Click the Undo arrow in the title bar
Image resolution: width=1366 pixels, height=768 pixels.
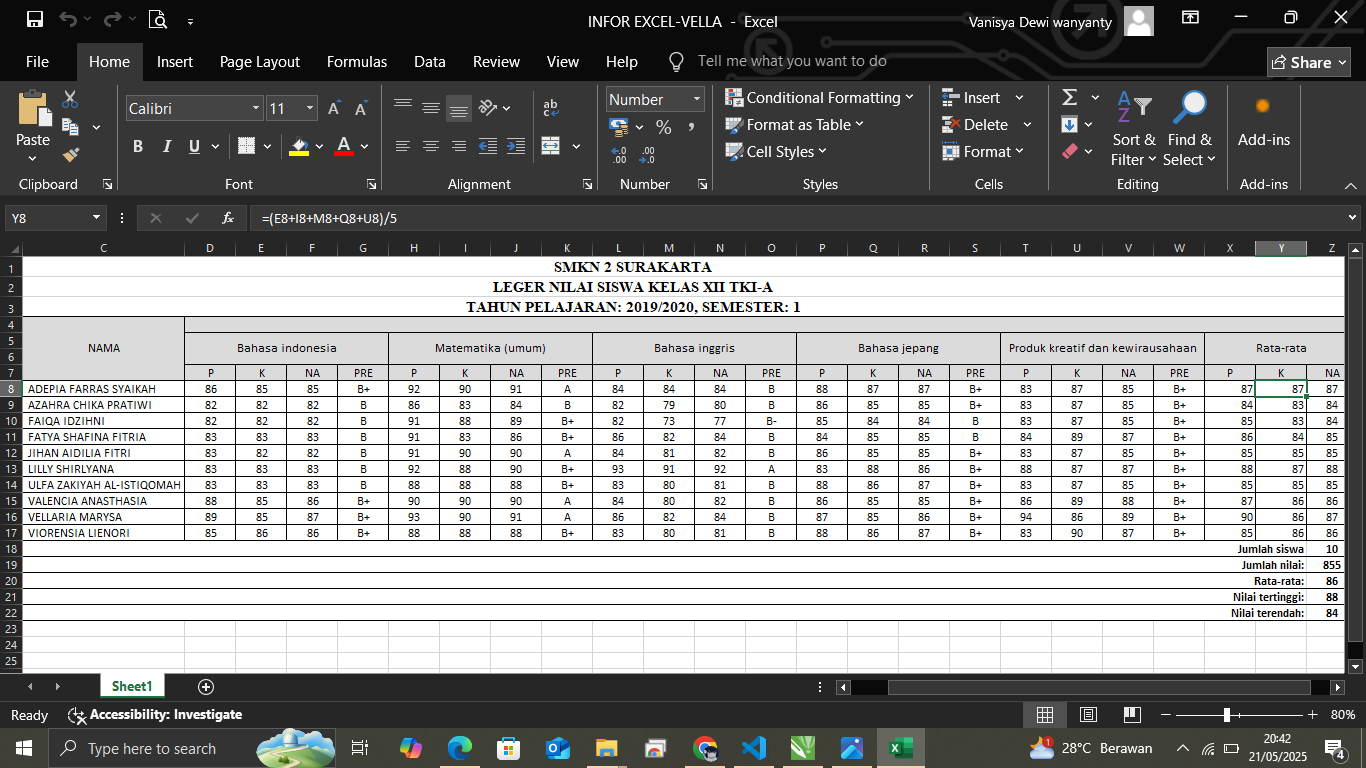coord(68,19)
